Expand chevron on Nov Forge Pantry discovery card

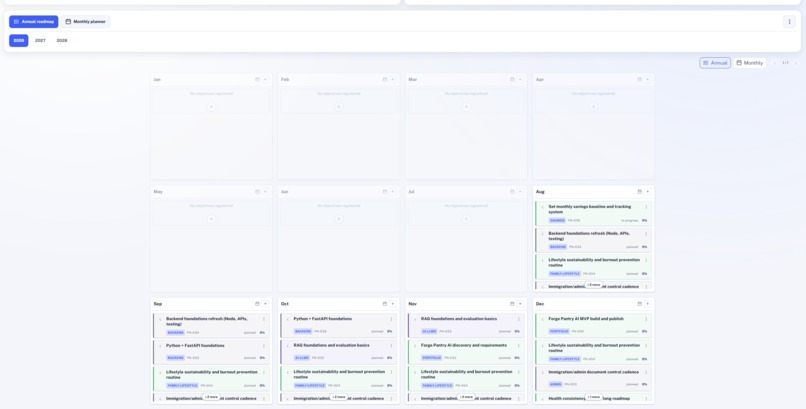[415, 346]
